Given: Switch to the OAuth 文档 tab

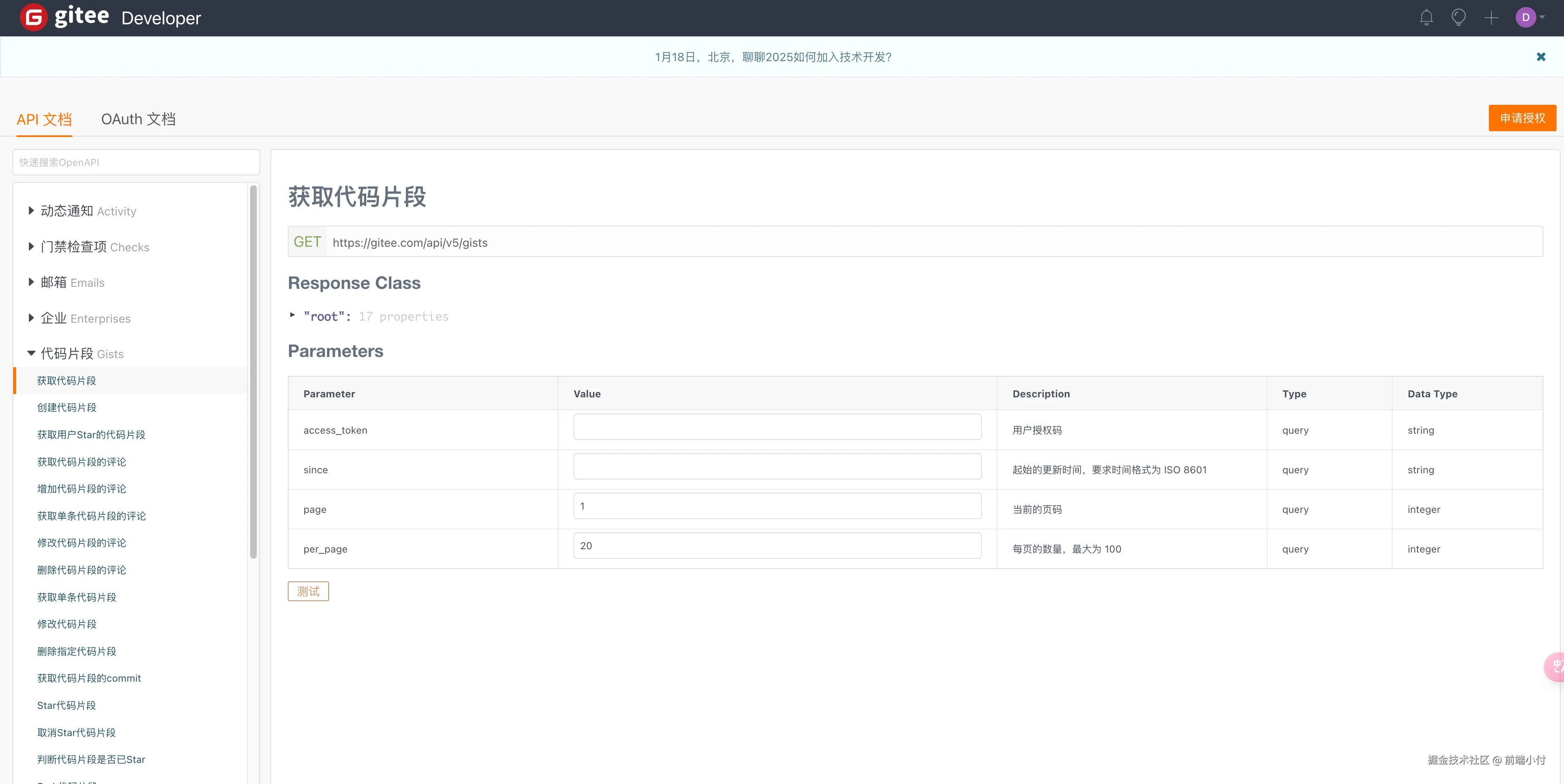Looking at the screenshot, I should coord(138,119).
